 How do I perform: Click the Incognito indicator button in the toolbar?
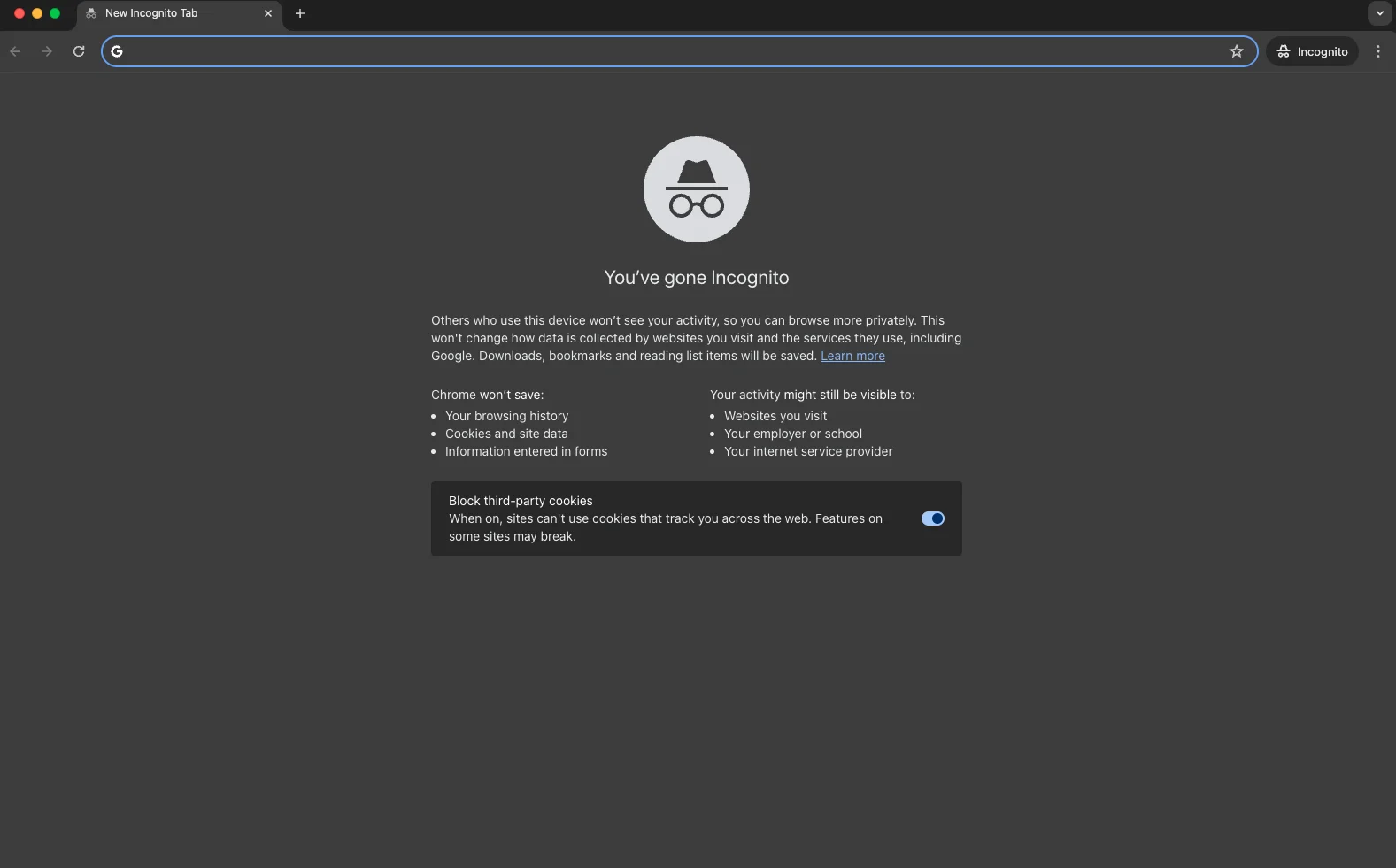[1313, 51]
